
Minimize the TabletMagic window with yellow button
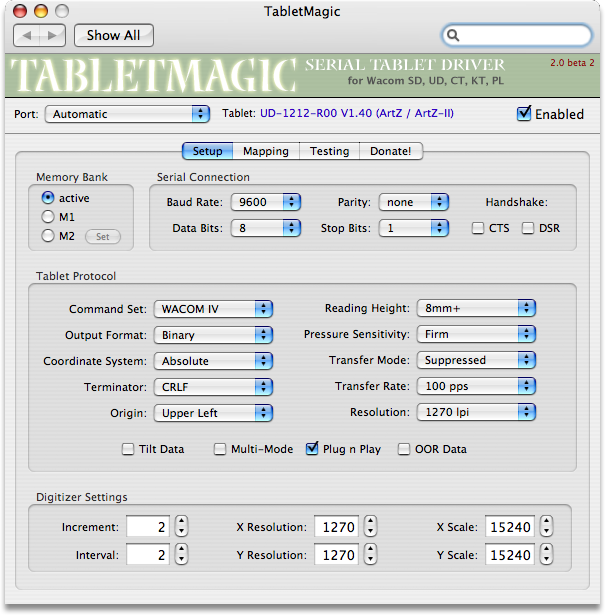41,11
